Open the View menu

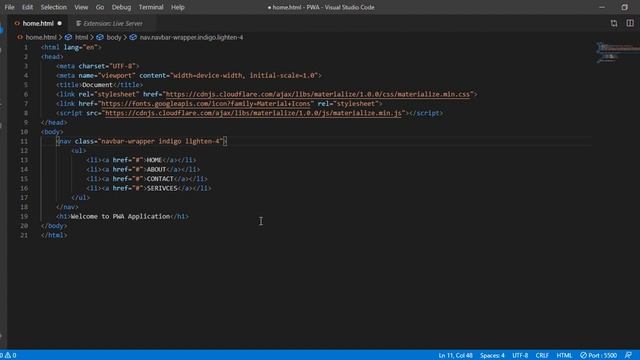pos(81,7)
